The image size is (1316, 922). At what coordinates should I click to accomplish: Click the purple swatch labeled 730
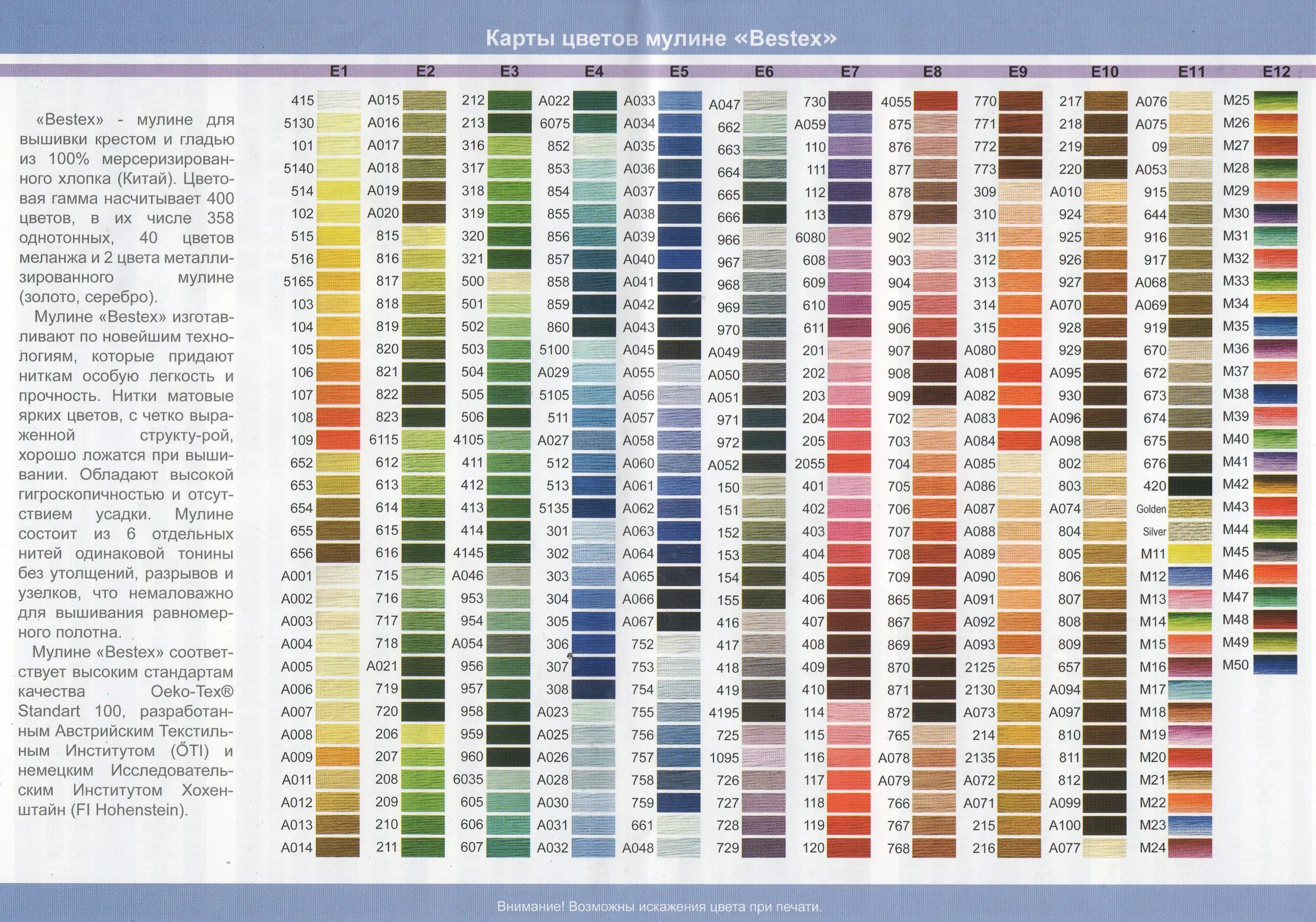tap(850, 101)
